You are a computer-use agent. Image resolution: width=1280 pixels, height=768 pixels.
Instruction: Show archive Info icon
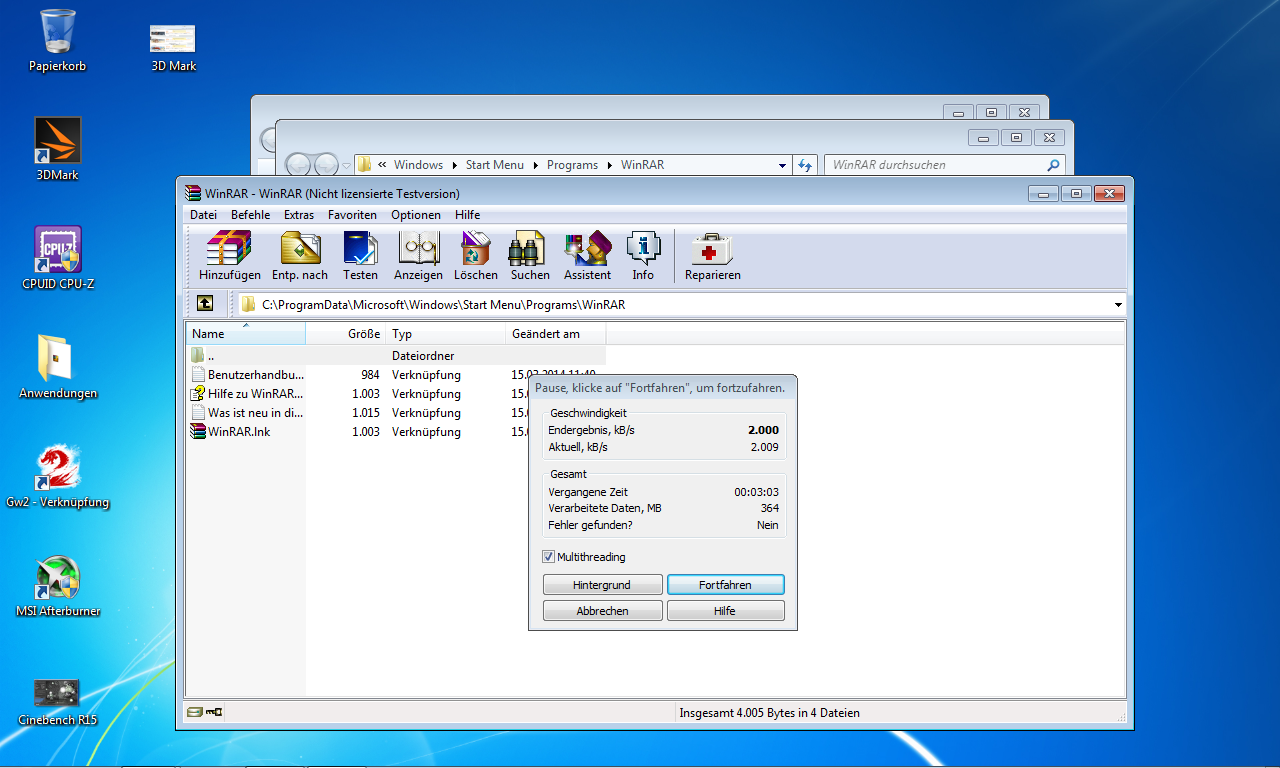click(643, 256)
